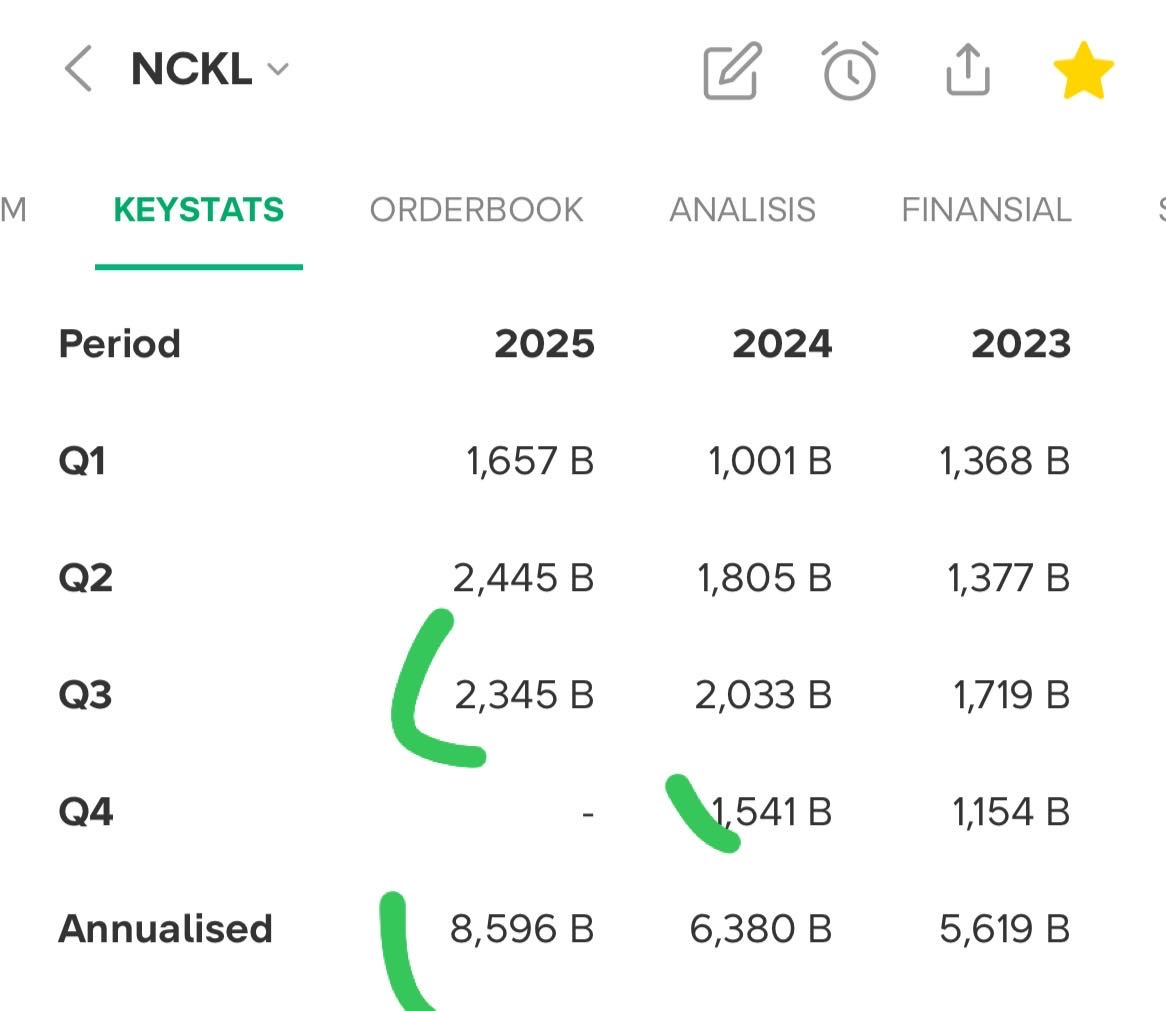Image resolution: width=1166 pixels, height=1011 pixels.
Task: Open the edit note pencil icon
Action: tap(732, 72)
